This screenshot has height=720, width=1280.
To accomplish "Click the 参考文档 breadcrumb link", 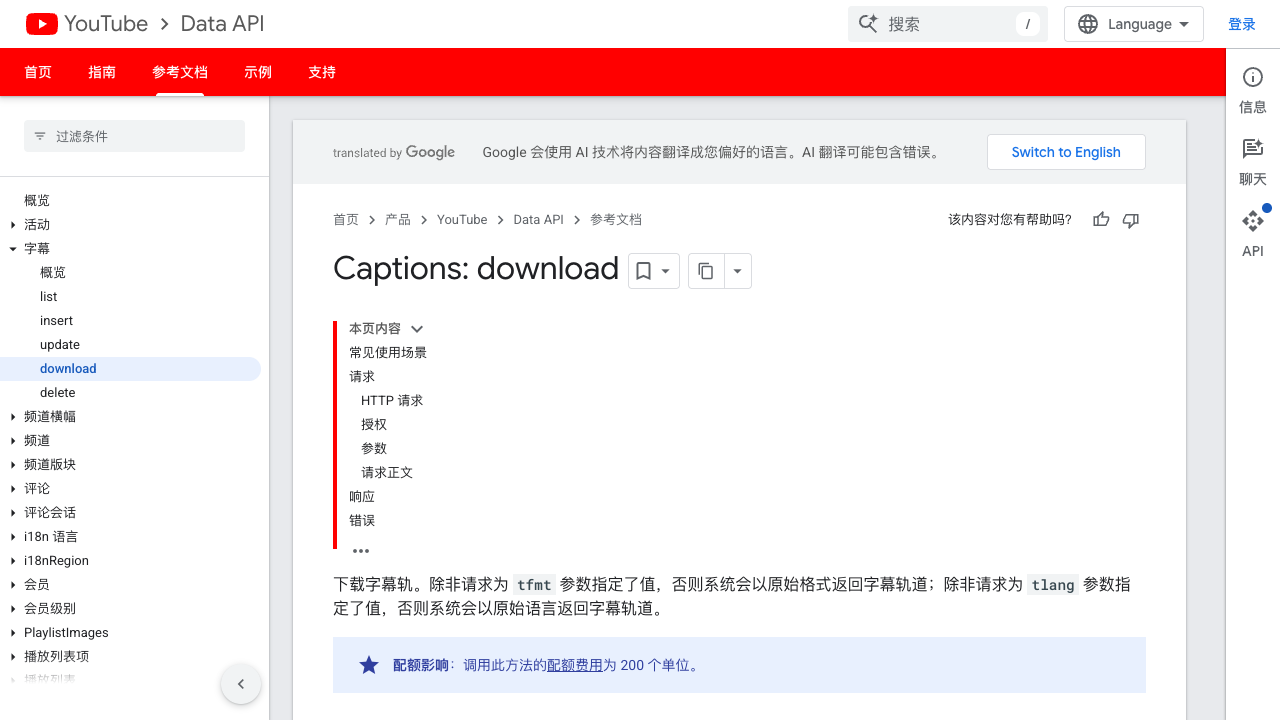I will click(616, 220).
